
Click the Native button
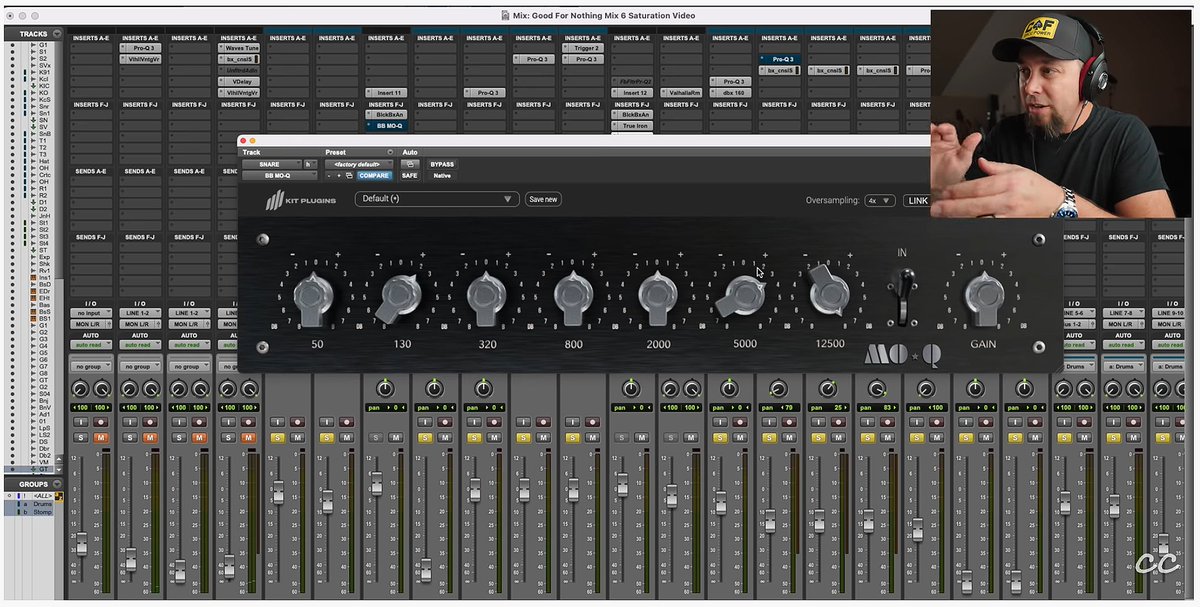[441, 176]
